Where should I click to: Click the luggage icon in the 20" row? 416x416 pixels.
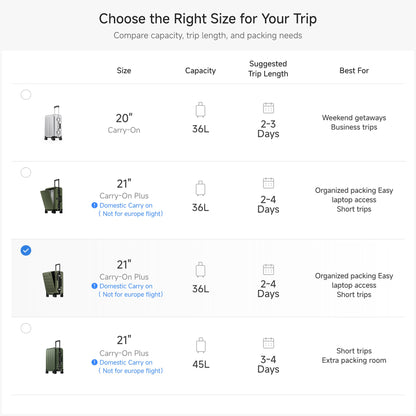click(201, 110)
